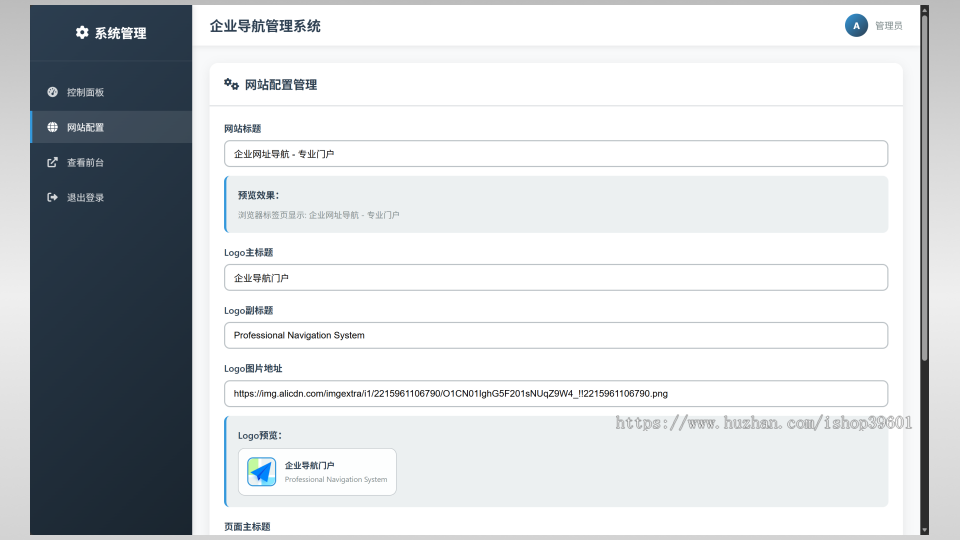Click the 网站标题 input field
This screenshot has width=960, height=540.
[x=556, y=154]
